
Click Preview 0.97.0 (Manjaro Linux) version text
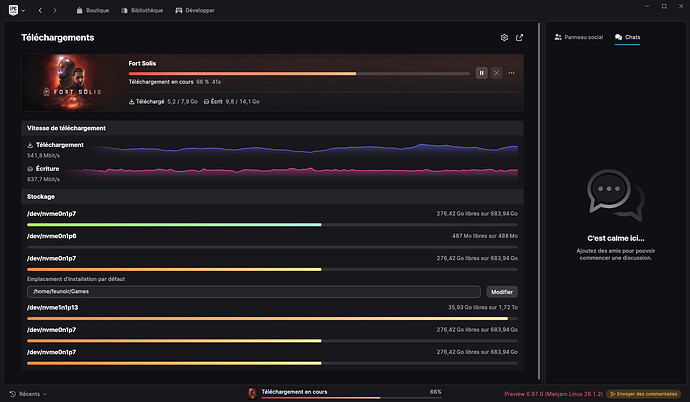pos(554,394)
